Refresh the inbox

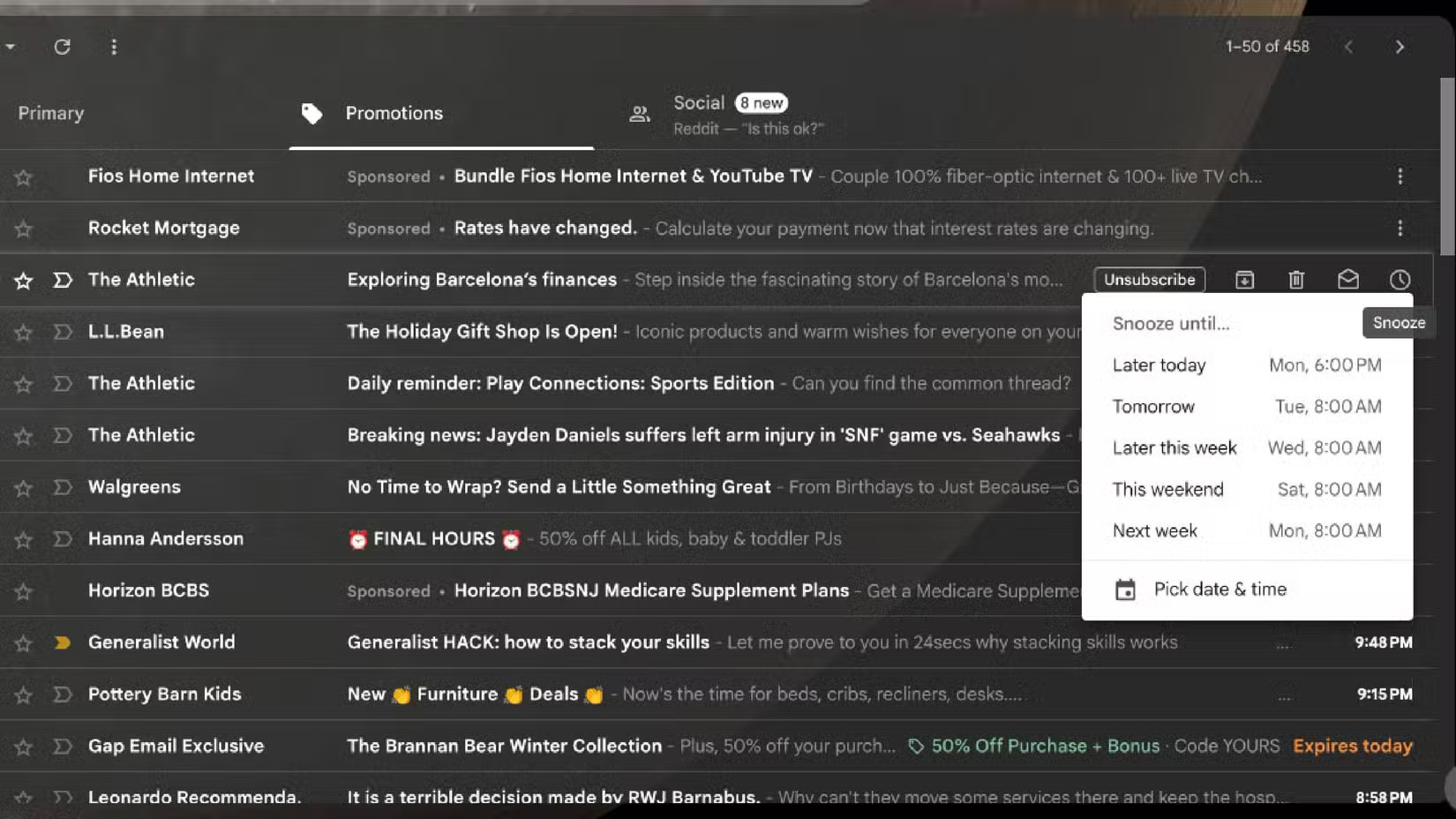point(62,47)
